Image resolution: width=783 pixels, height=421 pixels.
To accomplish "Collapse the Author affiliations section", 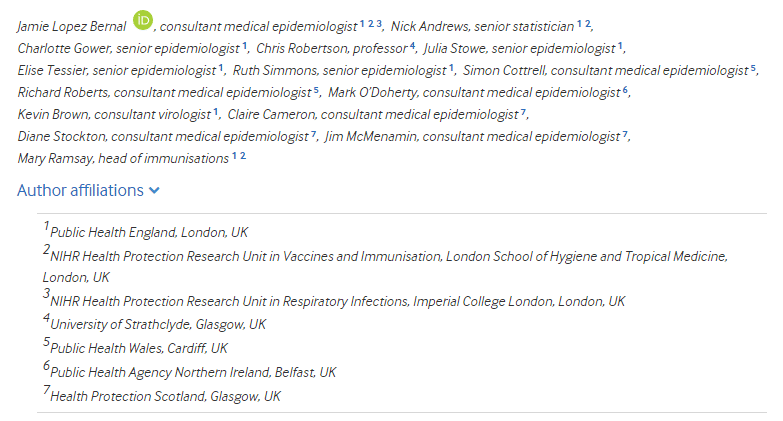I will pos(88,190).
